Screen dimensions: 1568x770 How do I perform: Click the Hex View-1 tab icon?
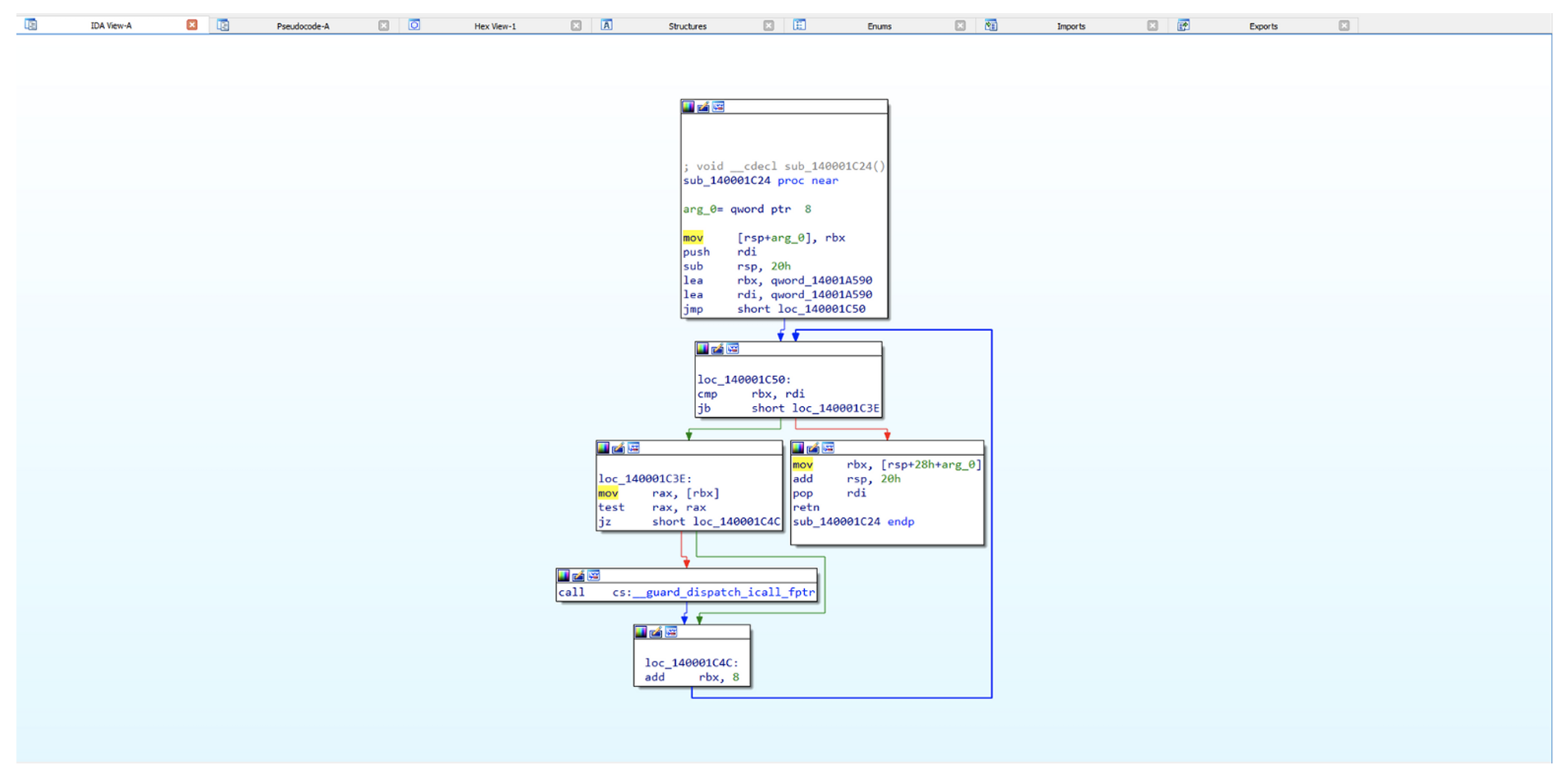coord(414,25)
